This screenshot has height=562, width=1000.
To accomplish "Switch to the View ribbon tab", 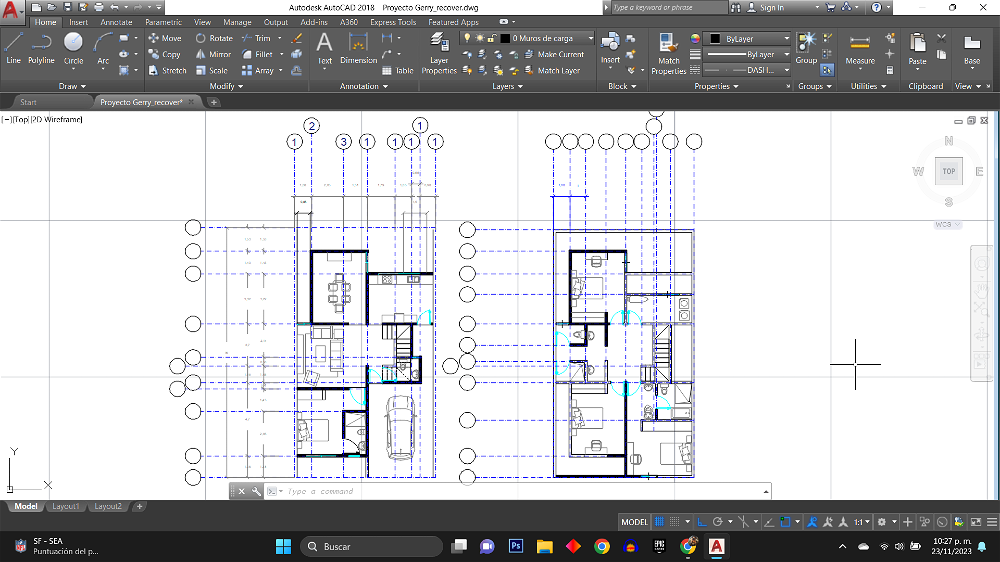I will 202,22.
